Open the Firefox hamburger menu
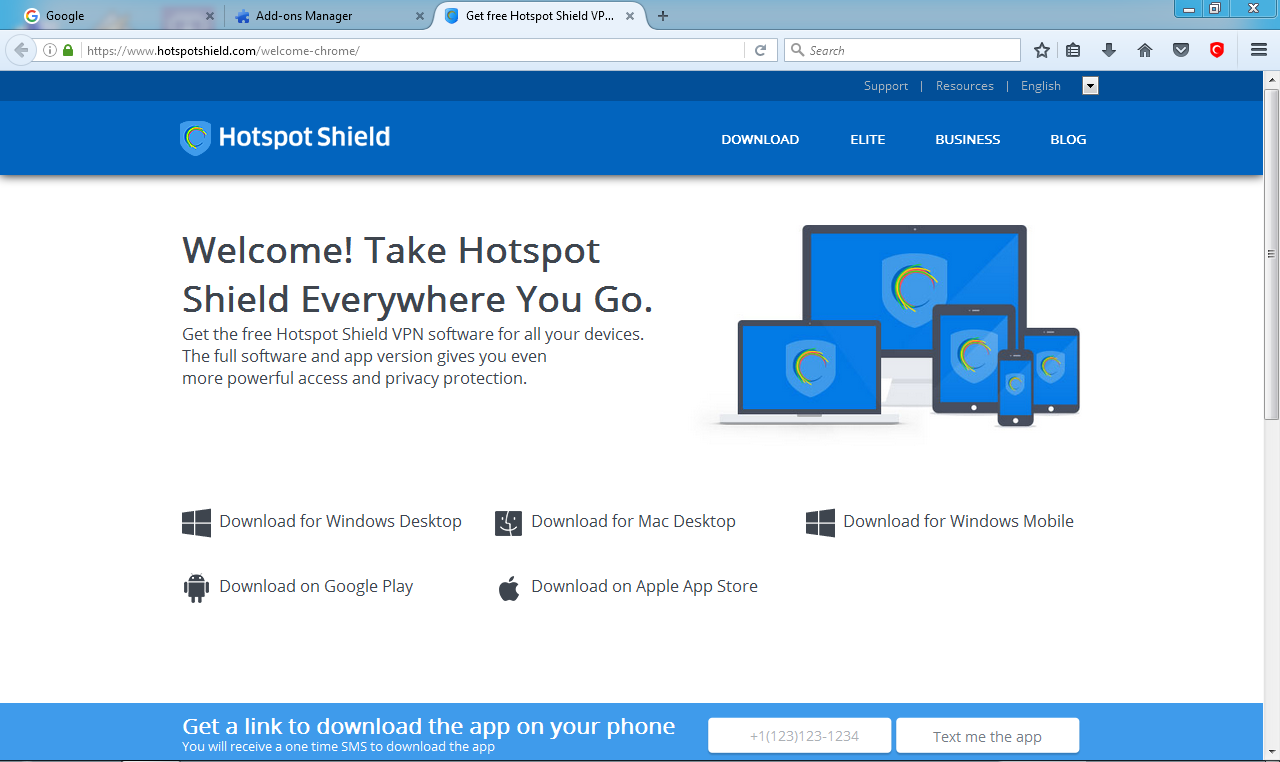This screenshot has height=762, width=1280. click(x=1259, y=50)
